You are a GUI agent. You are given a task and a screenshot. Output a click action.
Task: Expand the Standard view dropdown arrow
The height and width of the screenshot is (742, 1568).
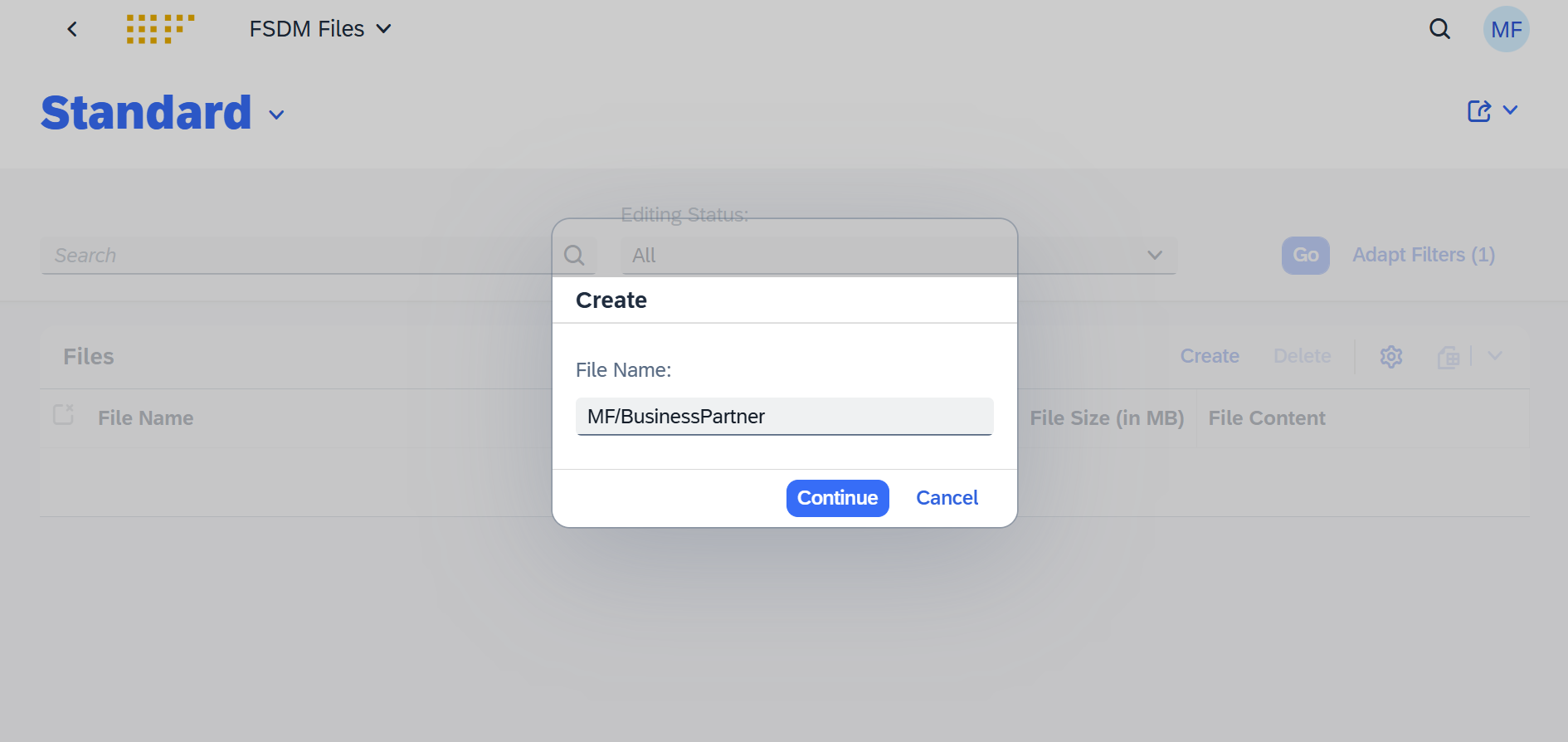point(276,115)
